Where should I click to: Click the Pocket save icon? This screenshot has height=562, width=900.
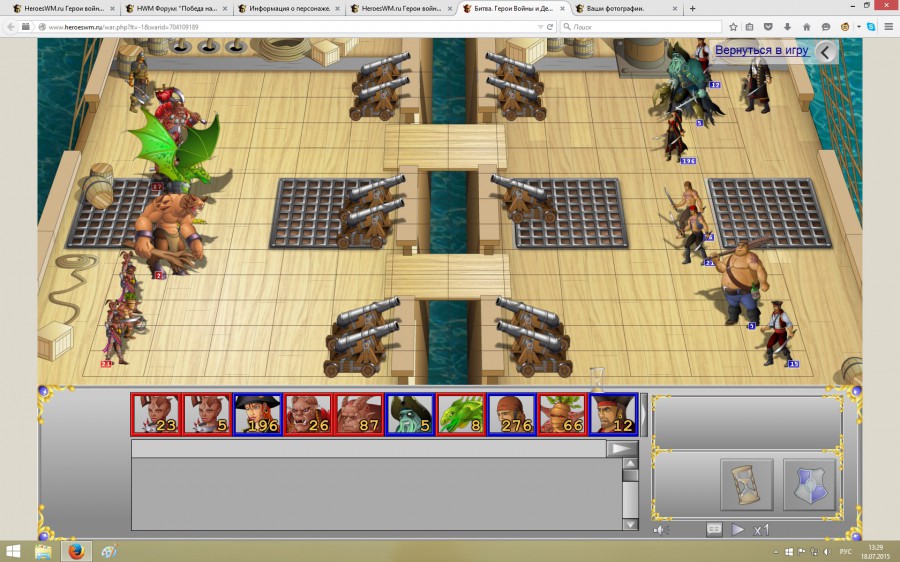click(769, 27)
